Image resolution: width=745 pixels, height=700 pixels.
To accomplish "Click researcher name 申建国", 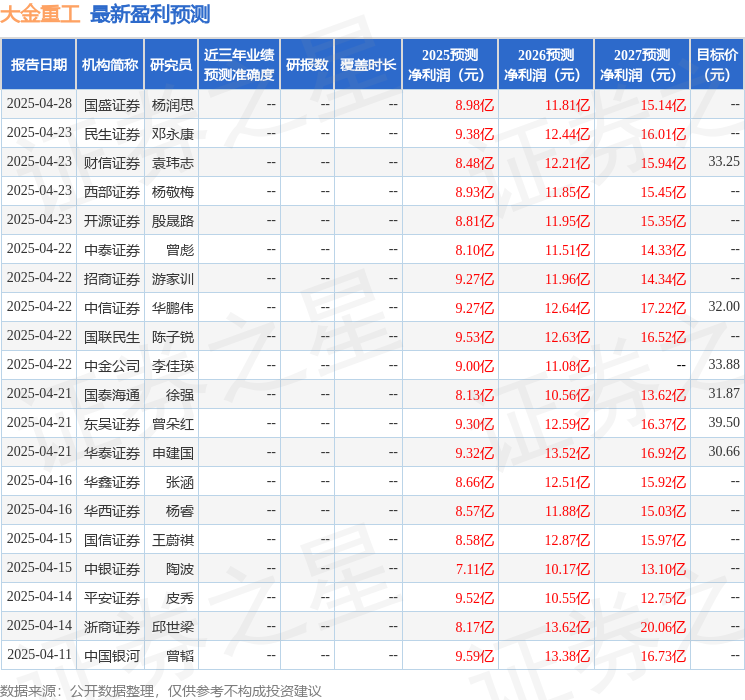I will pos(172,453).
